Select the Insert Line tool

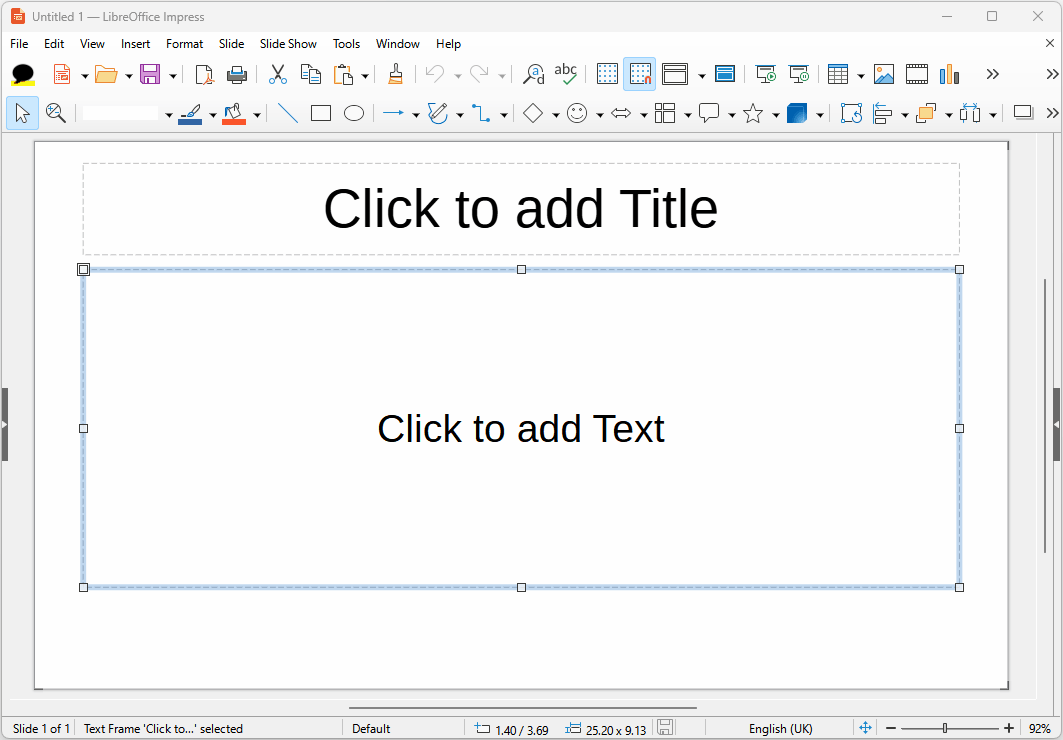pos(288,113)
